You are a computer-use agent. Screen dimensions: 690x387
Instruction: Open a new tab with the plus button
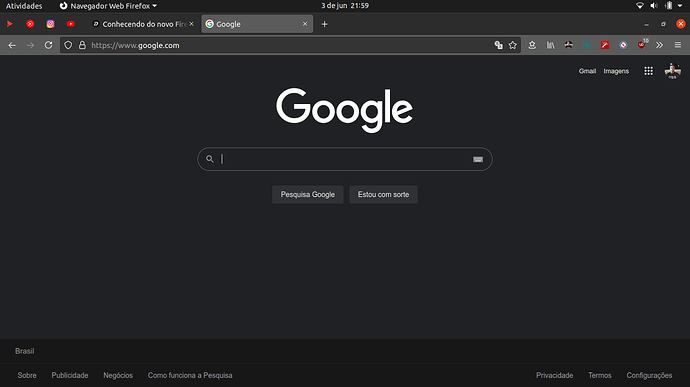(324, 24)
